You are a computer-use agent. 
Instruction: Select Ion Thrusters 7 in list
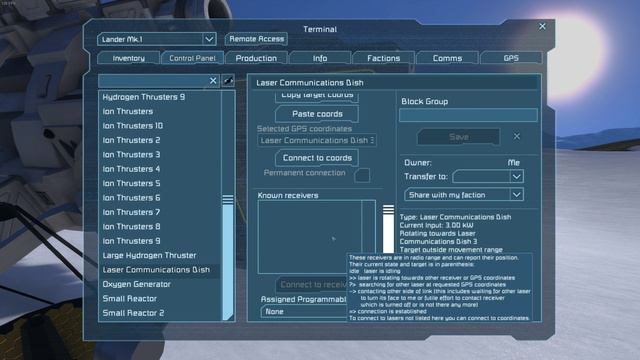click(159, 212)
